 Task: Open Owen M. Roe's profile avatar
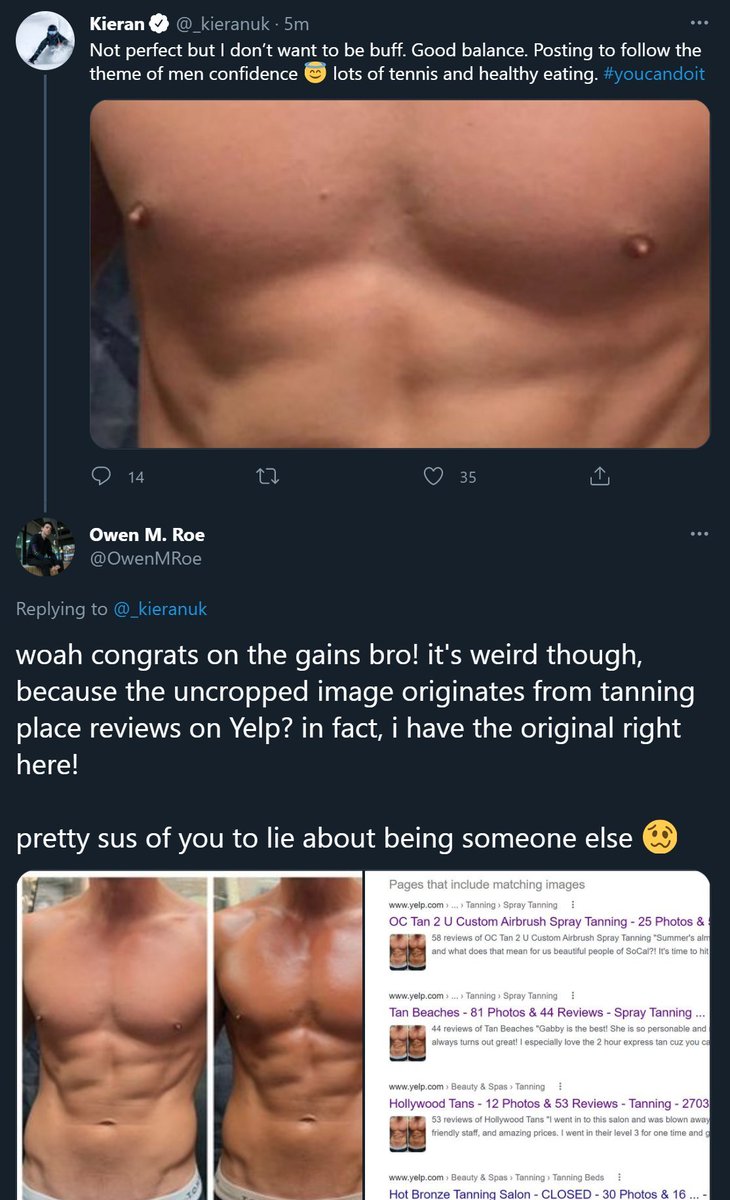[45, 547]
